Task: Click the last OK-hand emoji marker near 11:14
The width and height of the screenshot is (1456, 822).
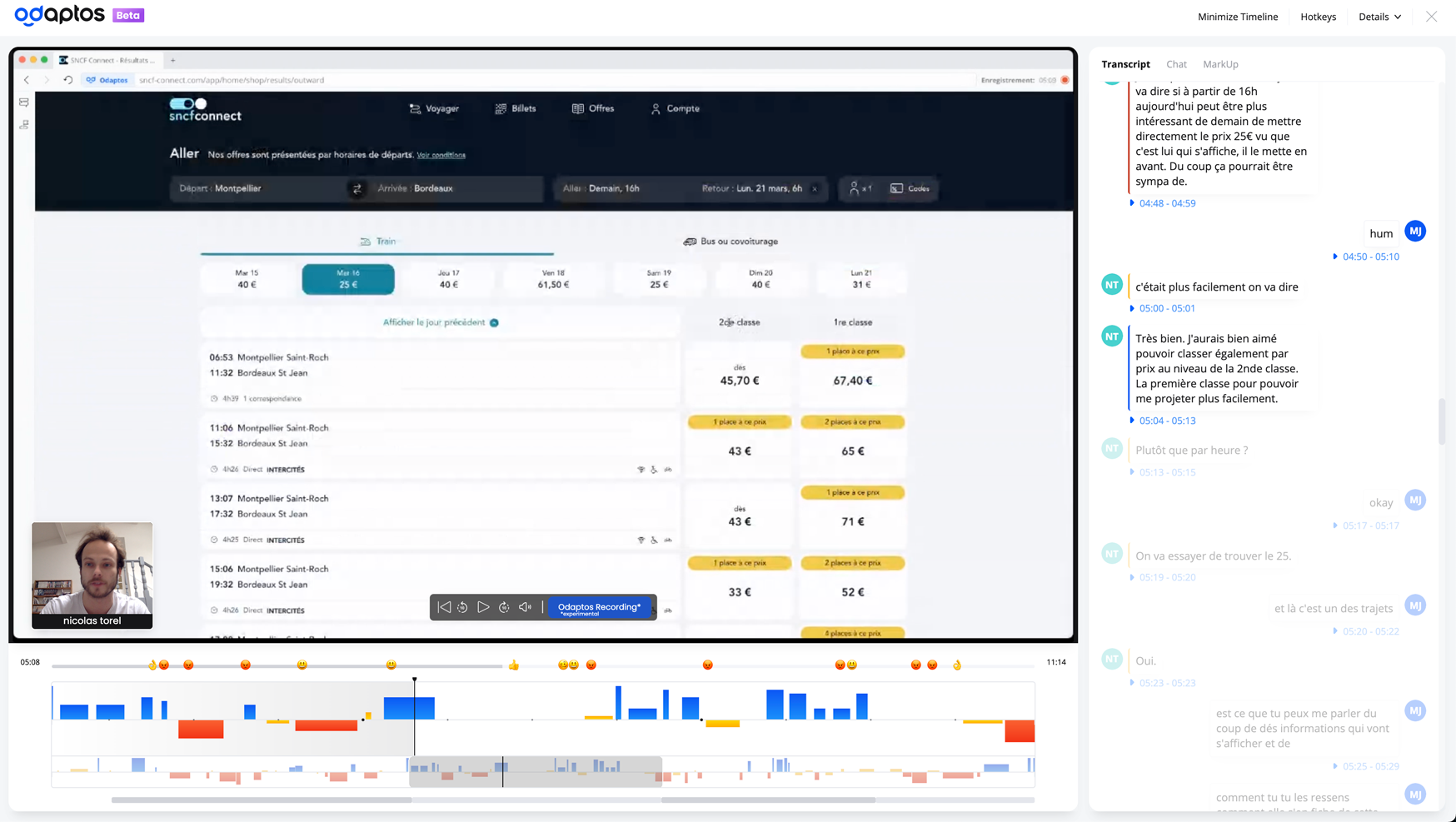Action: click(957, 665)
